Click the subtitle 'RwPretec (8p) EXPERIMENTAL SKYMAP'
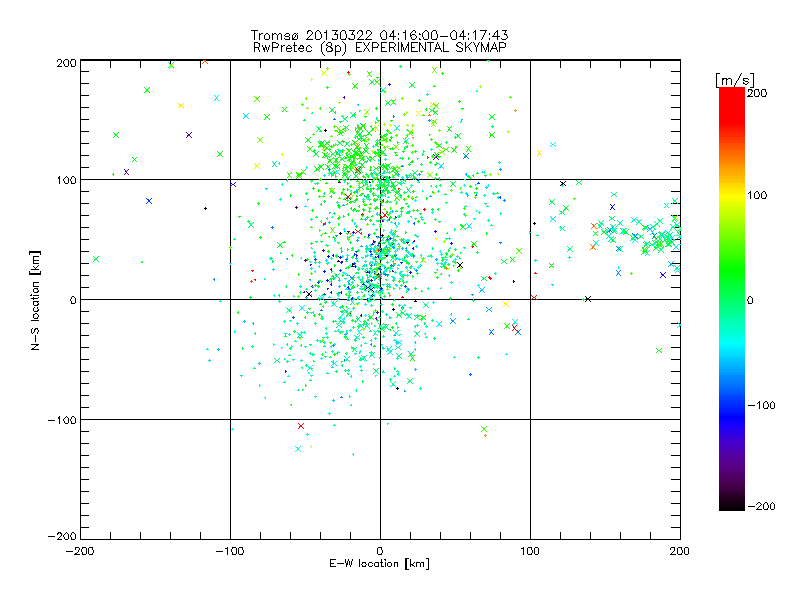The width and height of the screenshot is (800, 600). click(380, 48)
